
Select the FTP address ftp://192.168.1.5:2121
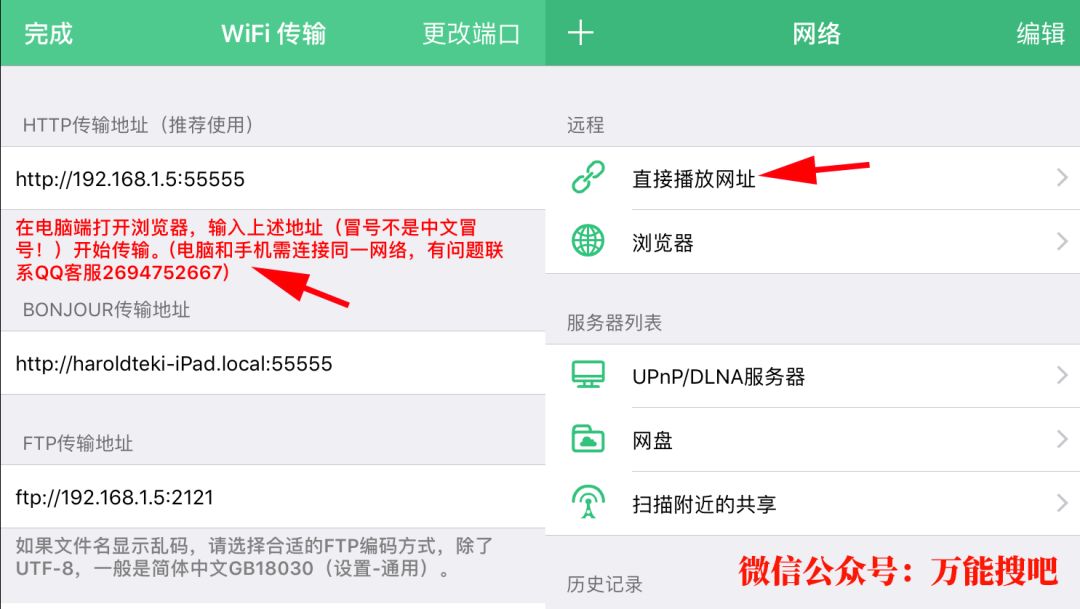tap(273, 497)
